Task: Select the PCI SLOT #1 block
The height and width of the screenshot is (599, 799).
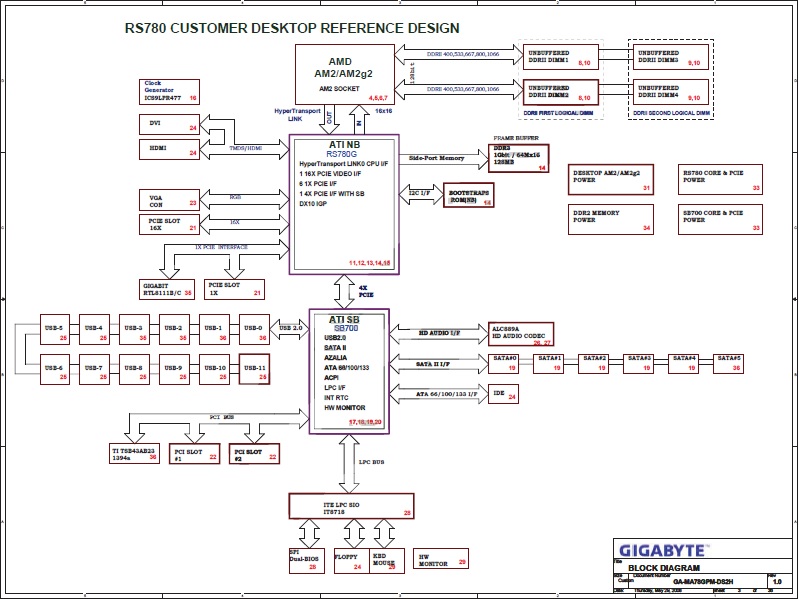Action: click(195, 454)
